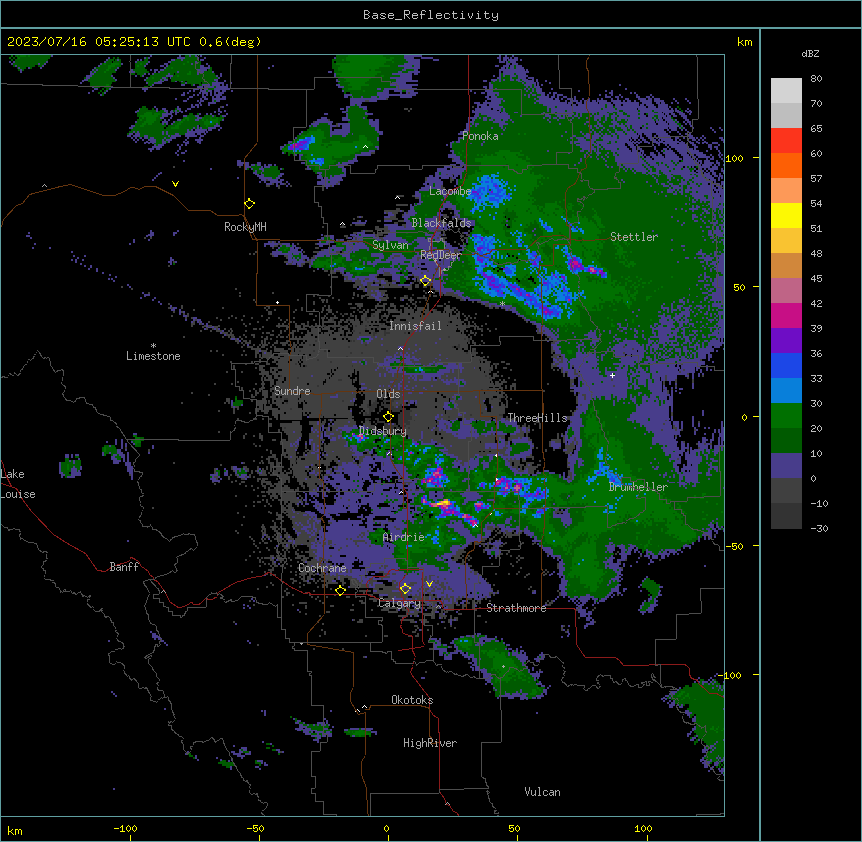Image resolution: width=862 pixels, height=842 pixels.
Task: Click the Calgary city label
Action: coord(399,603)
